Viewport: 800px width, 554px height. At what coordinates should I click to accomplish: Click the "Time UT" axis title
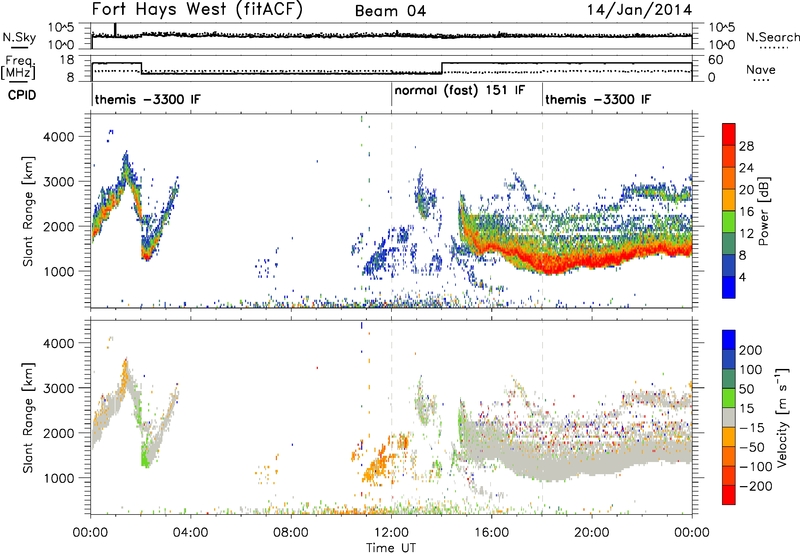(x=391, y=547)
